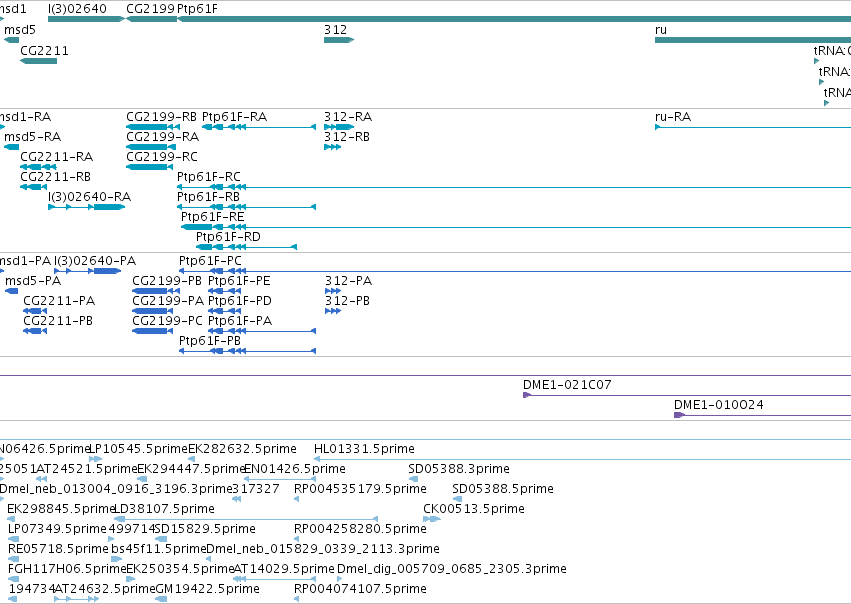Select the CG2199 gene label
The width and height of the screenshot is (851, 604).
[x=150, y=9]
